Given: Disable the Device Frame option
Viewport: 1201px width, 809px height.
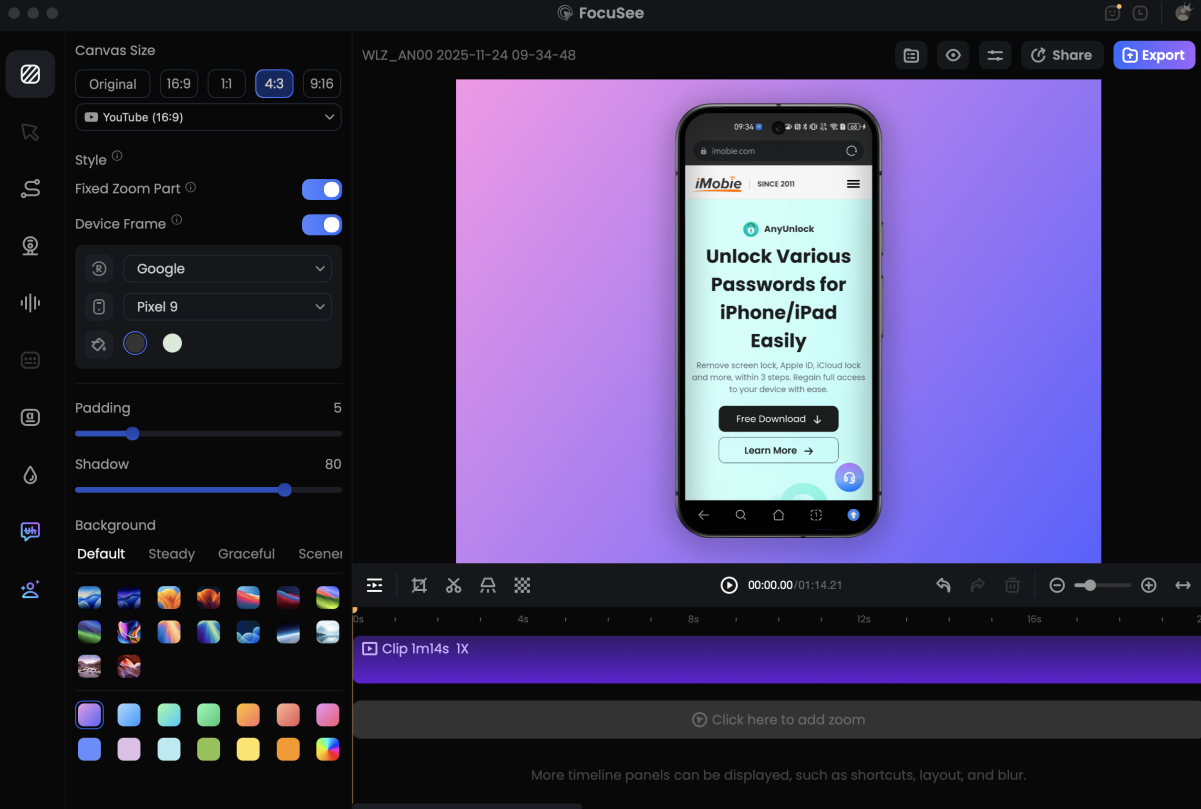Looking at the screenshot, I should [x=321, y=224].
